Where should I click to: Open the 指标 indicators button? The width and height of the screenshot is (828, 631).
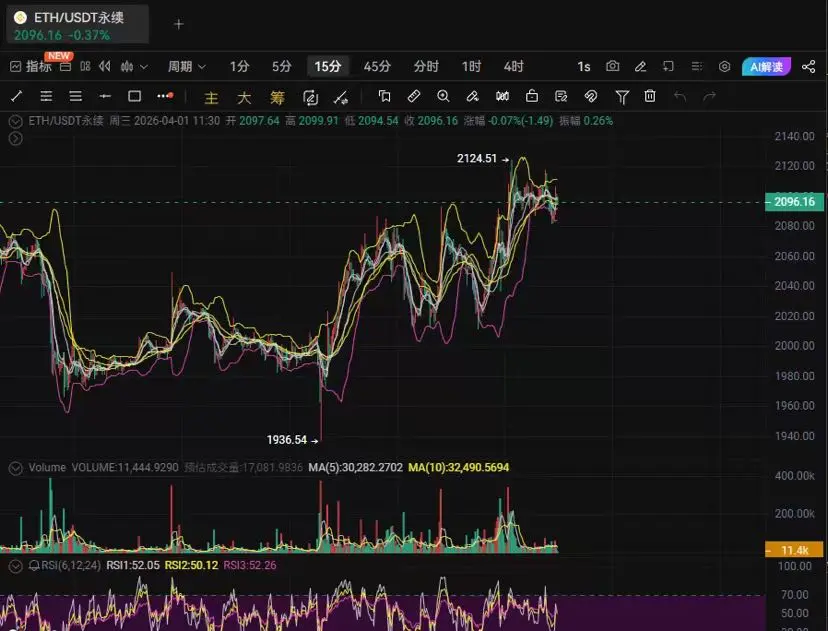pyautogui.click(x=31, y=67)
